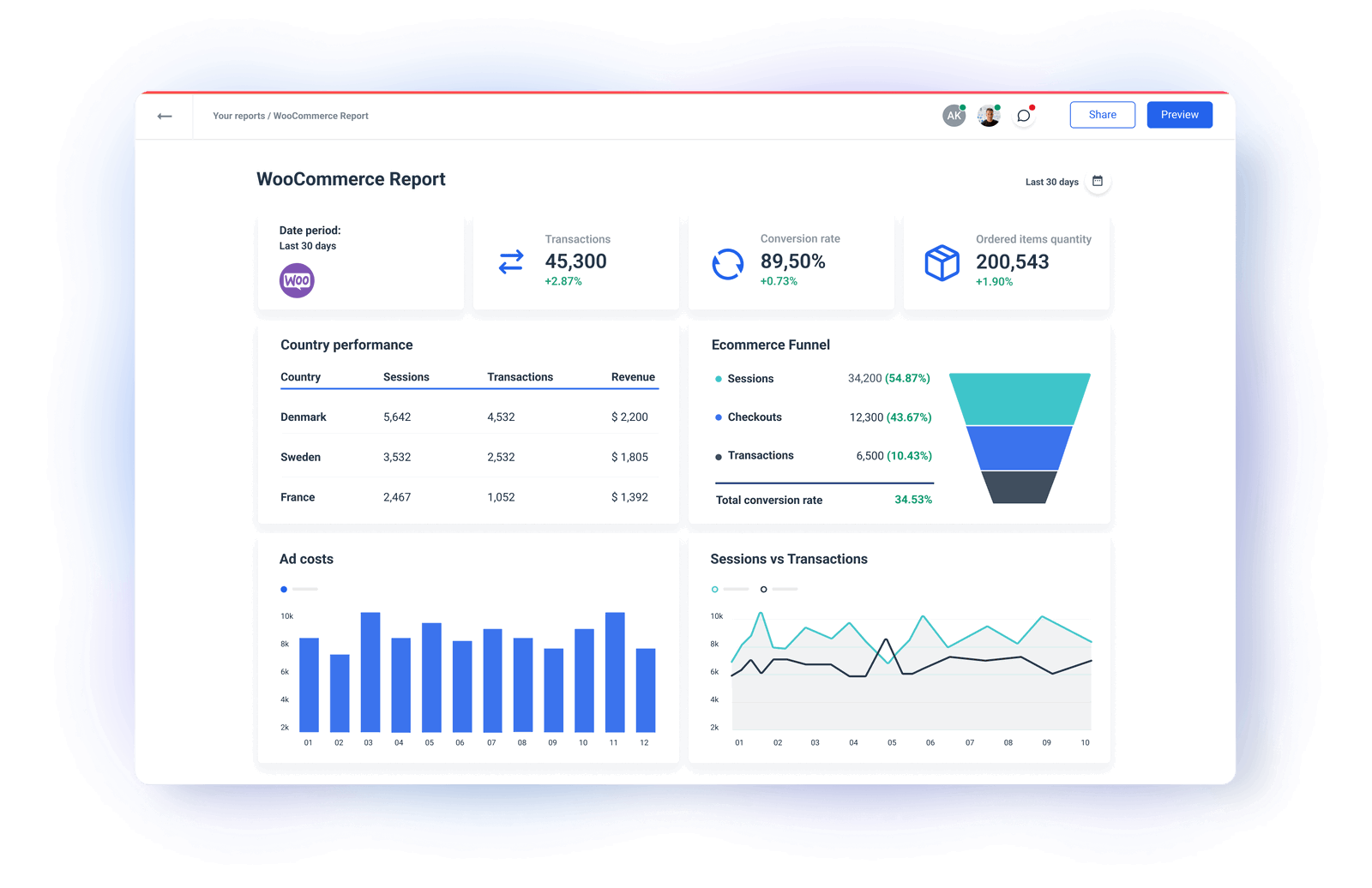Click the Conversion rate refresh icon
Viewport: 1372px width, 888px height.
click(x=727, y=264)
